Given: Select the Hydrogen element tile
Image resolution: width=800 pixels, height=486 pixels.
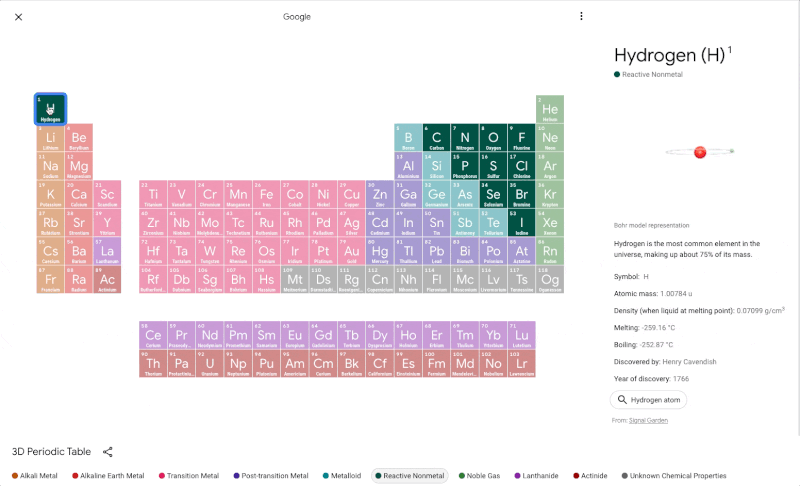Looking at the screenshot, I should coord(51,109).
